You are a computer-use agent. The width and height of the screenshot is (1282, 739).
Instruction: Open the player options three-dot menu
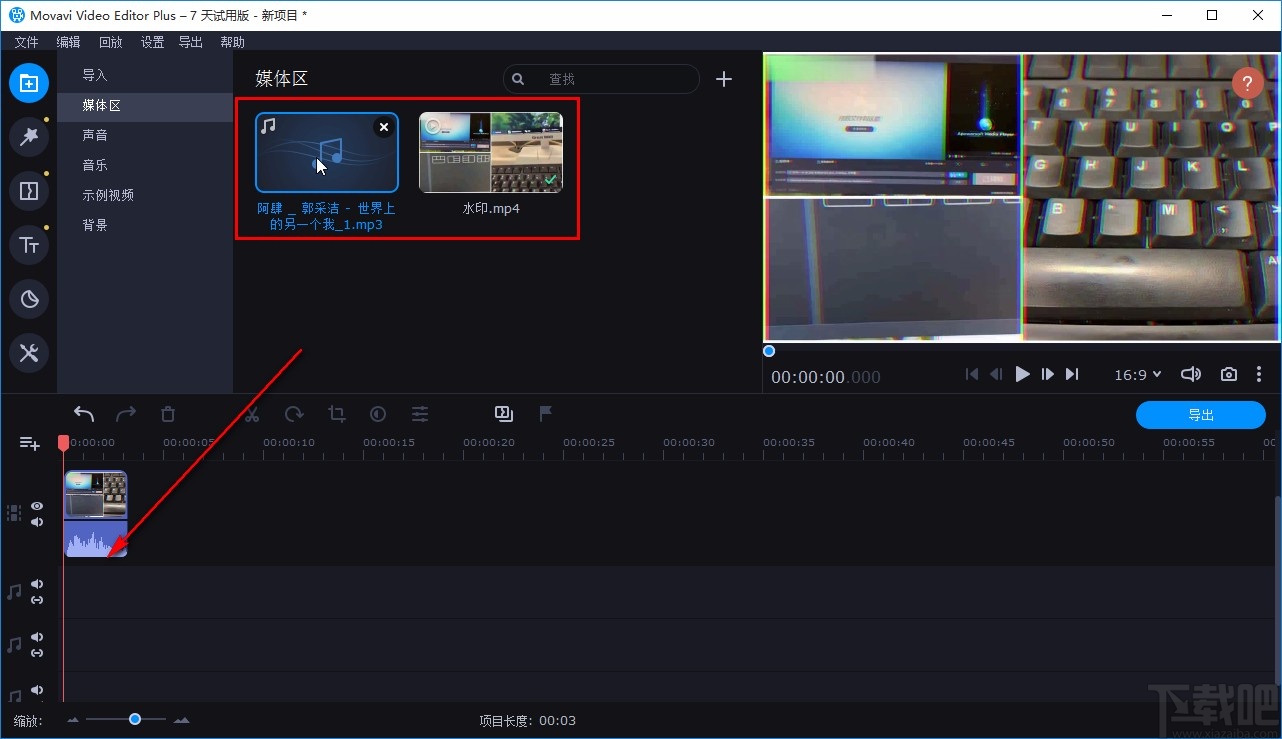[1259, 374]
